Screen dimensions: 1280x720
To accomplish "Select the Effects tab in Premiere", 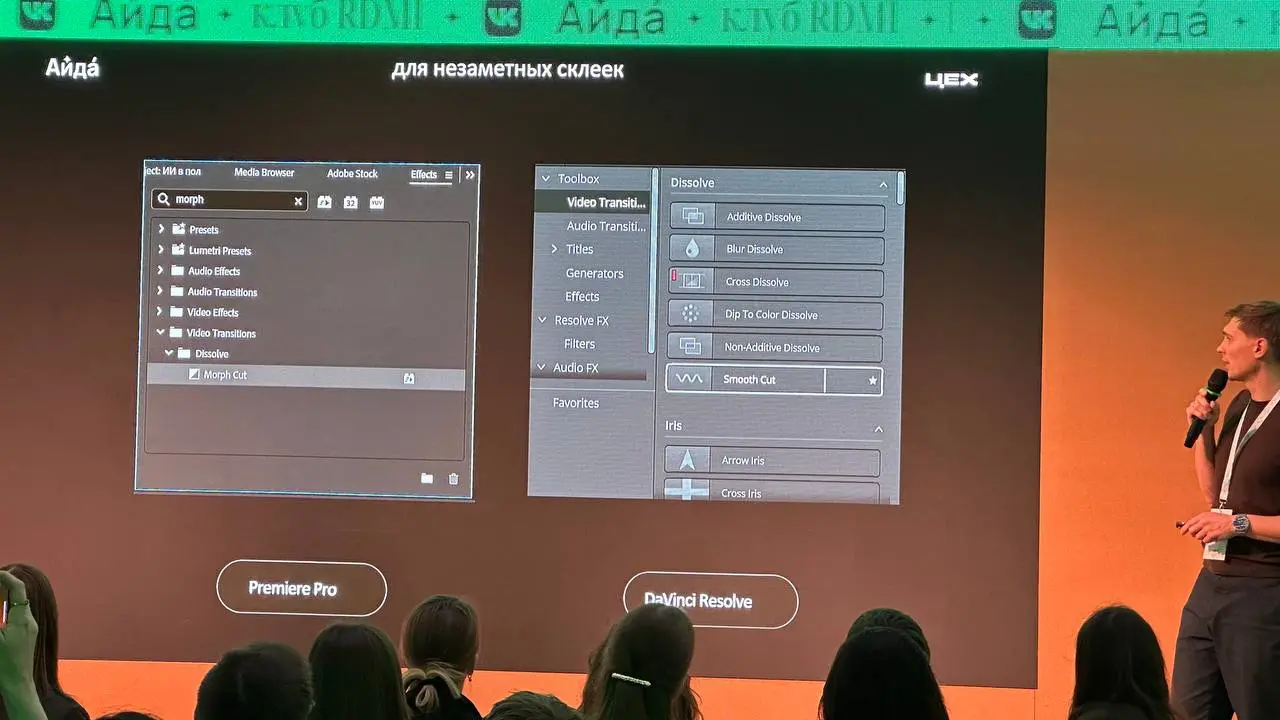I will pyautogui.click(x=424, y=174).
